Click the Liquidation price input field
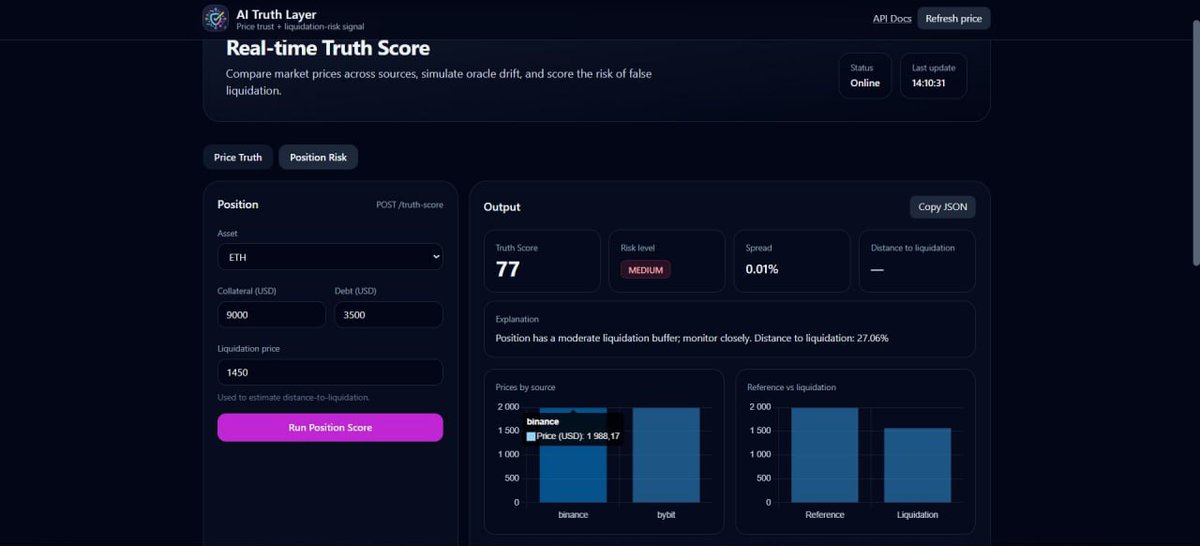The width and height of the screenshot is (1200, 546). (330, 372)
